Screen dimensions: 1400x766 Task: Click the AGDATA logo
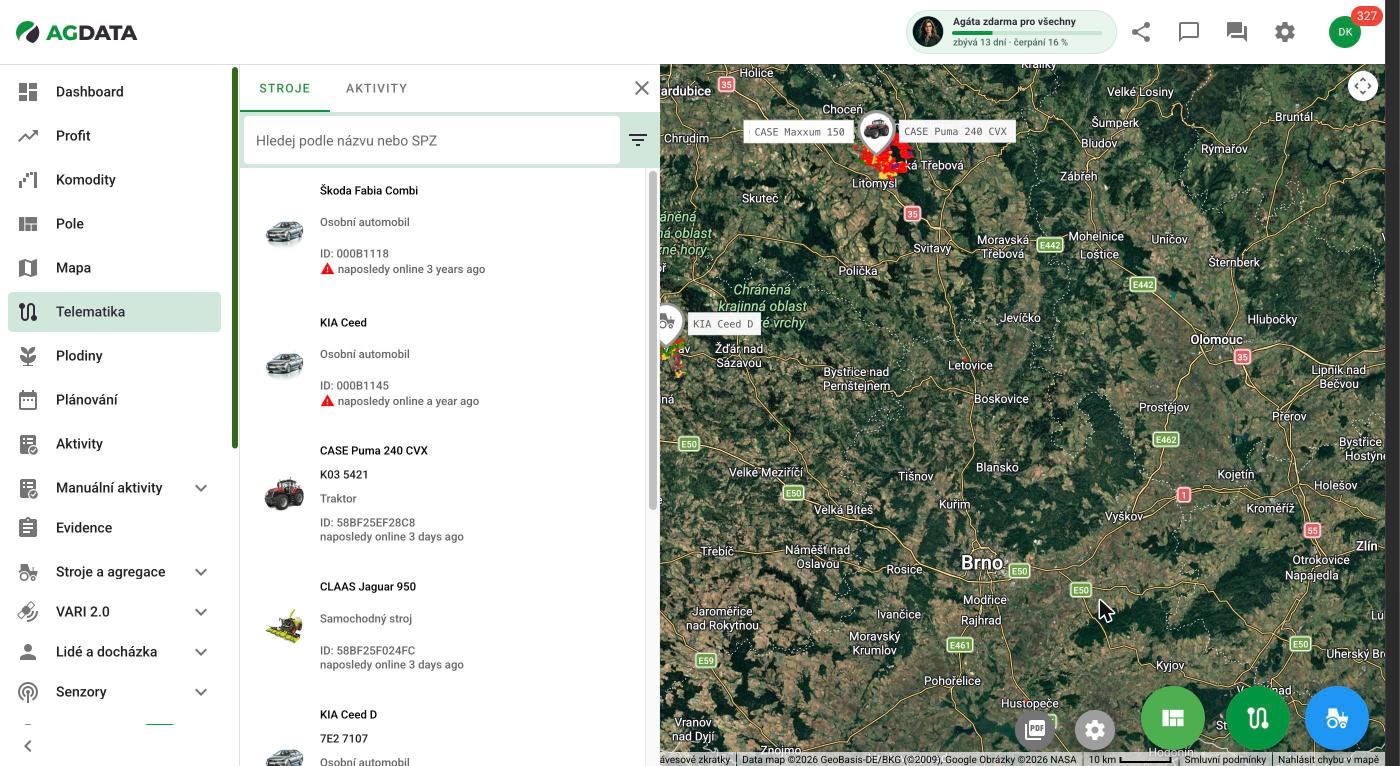pos(77,32)
